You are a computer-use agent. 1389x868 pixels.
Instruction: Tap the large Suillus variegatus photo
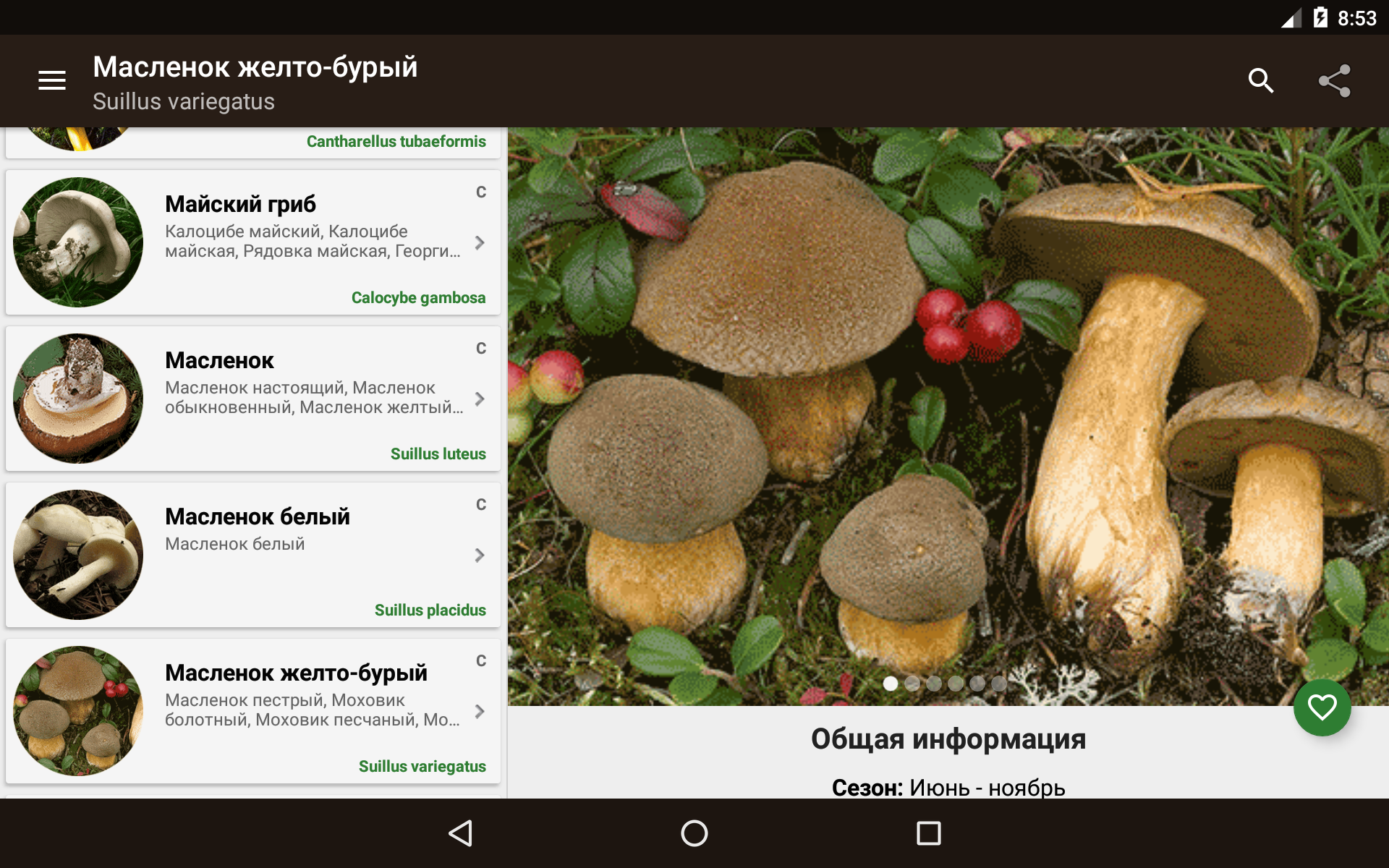948,417
